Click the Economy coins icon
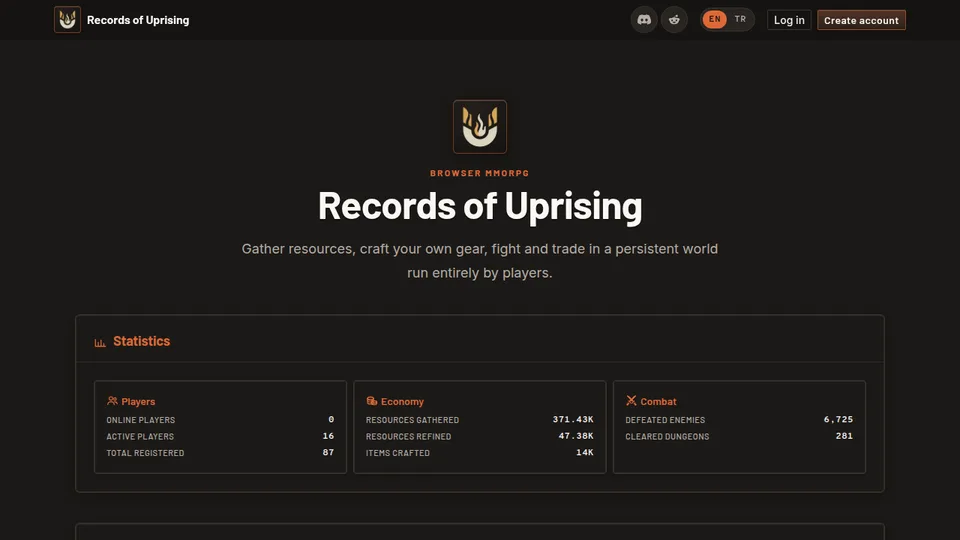This screenshot has width=960, height=540. click(x=372, y=401)
